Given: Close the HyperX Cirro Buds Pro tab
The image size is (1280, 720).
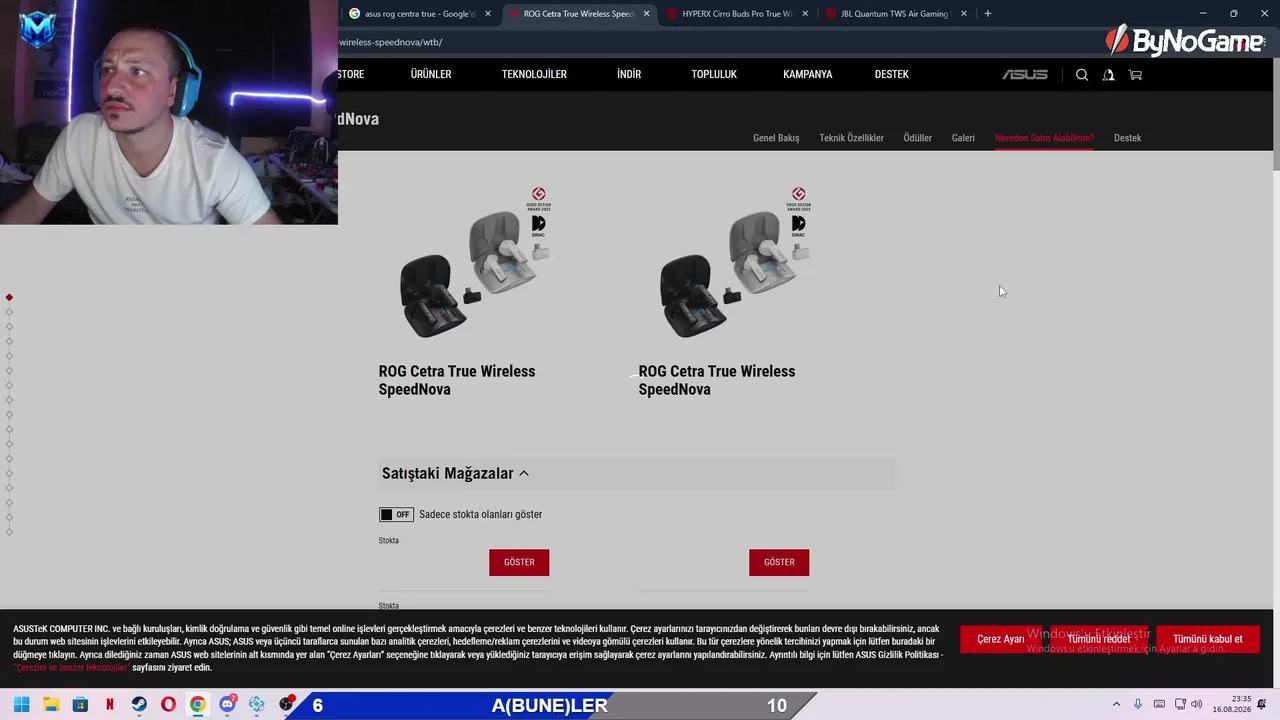Looking at the screenshot, I should [x=805, y=14].
